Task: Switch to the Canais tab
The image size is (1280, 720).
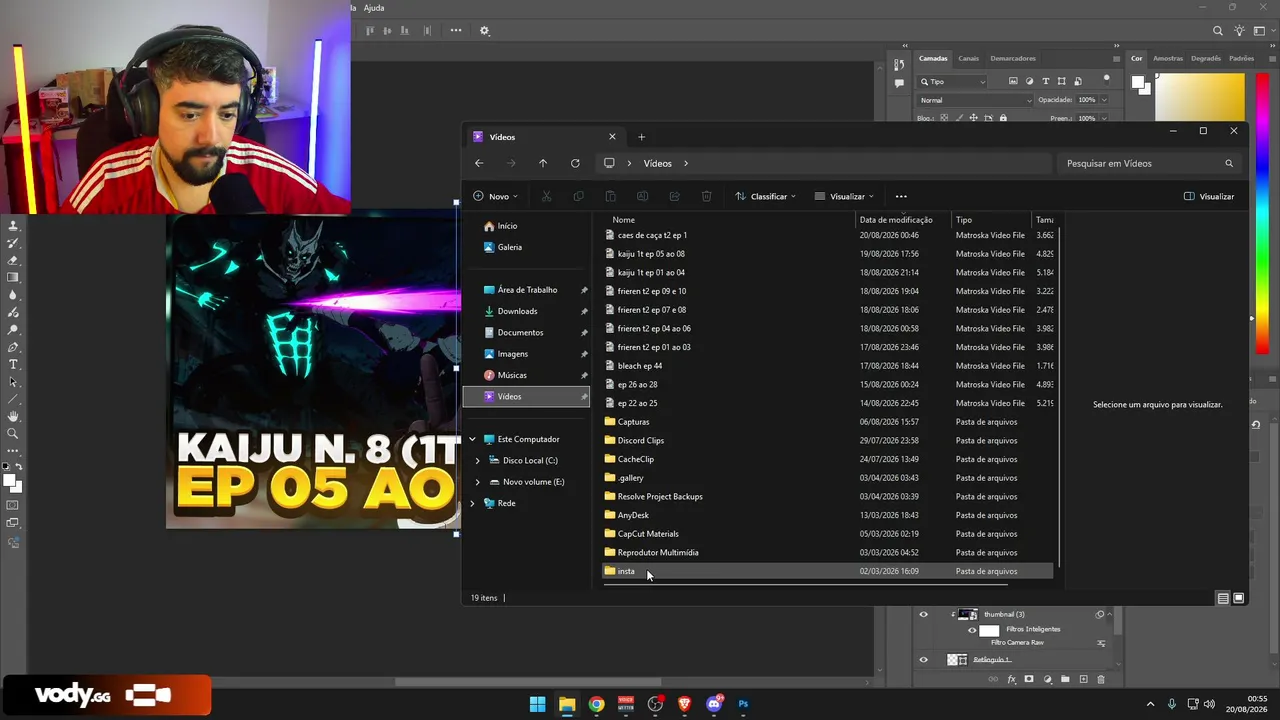Action: 968,58
